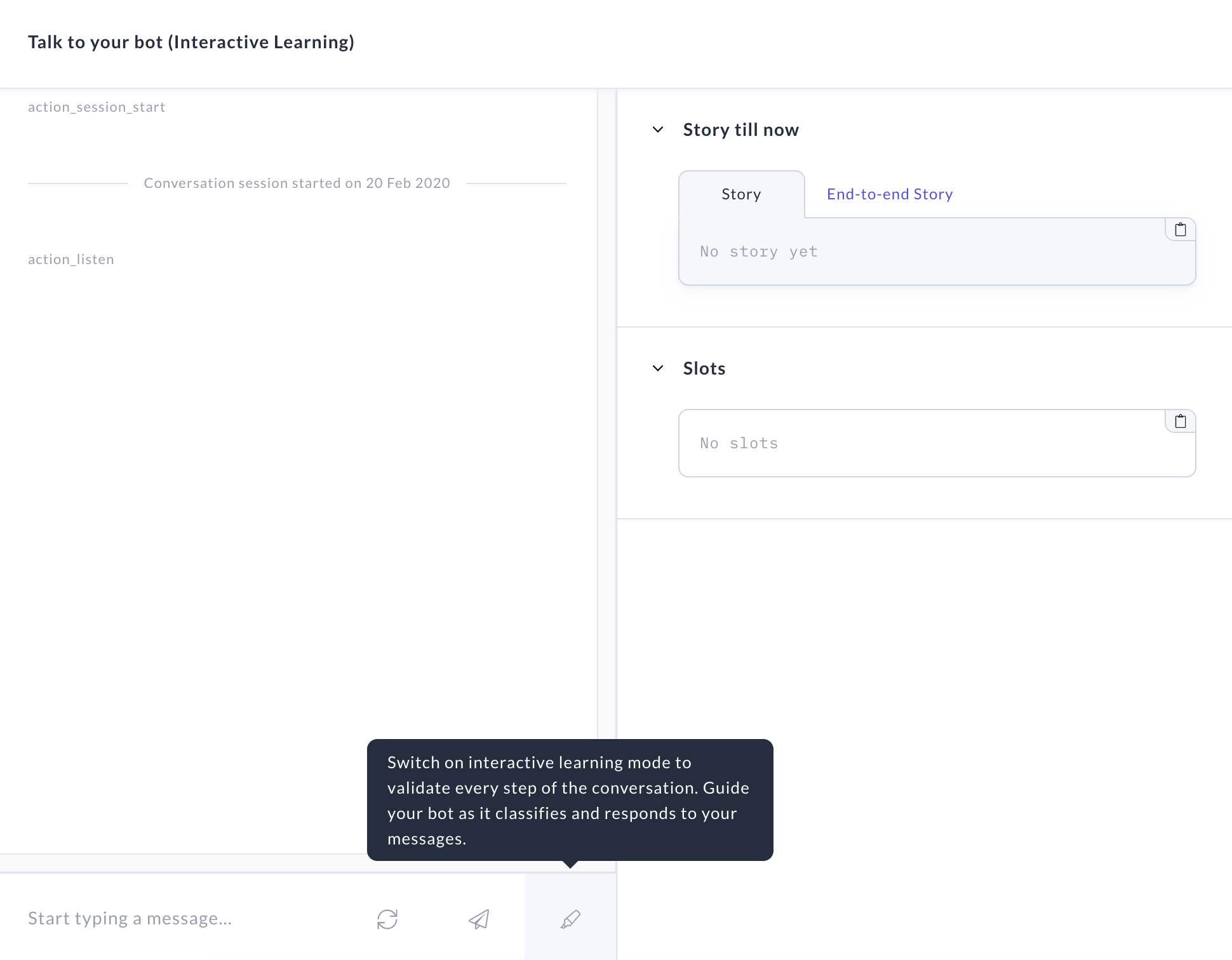Click the action_session_start event text
1232x960 pixels.
(x=97, y=107)
